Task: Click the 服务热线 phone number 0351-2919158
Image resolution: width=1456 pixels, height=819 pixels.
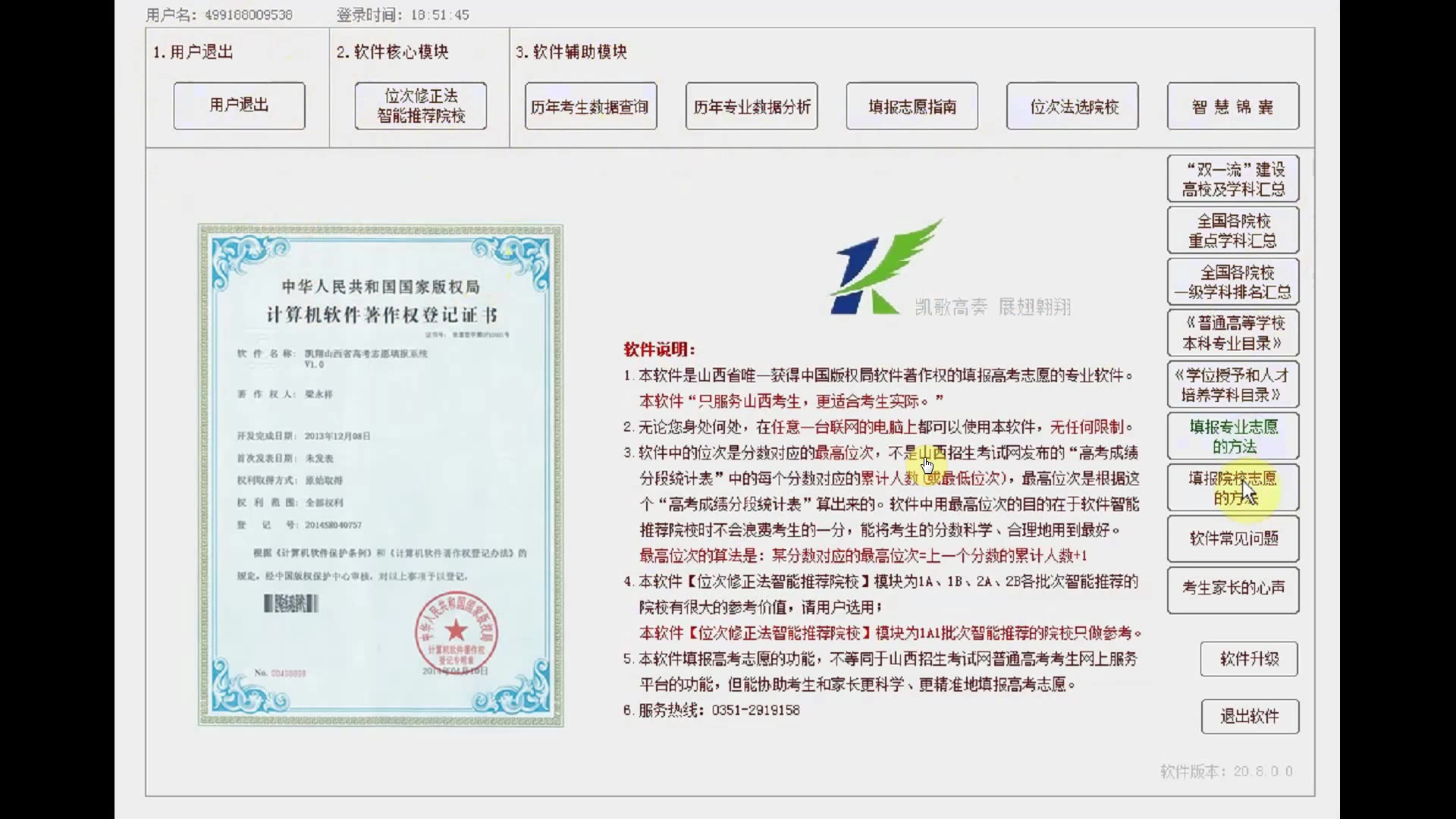Action: coord(755,711)
